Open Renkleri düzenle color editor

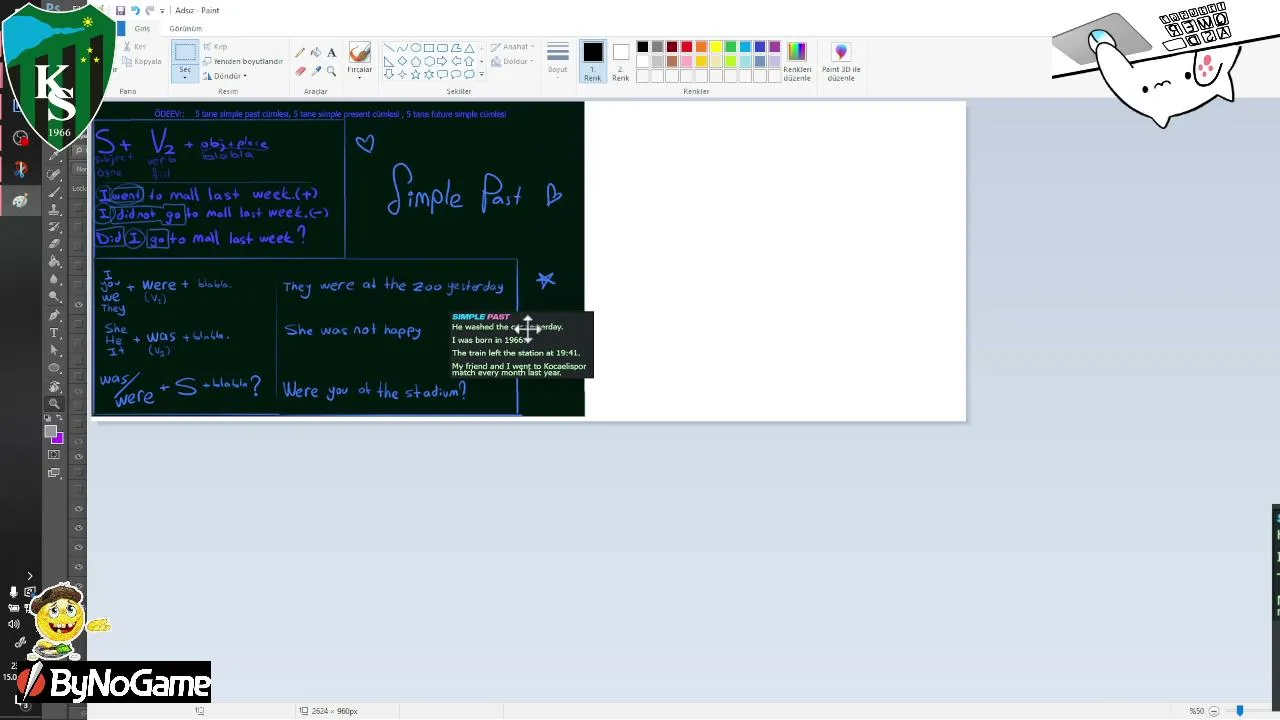point(797,62)
